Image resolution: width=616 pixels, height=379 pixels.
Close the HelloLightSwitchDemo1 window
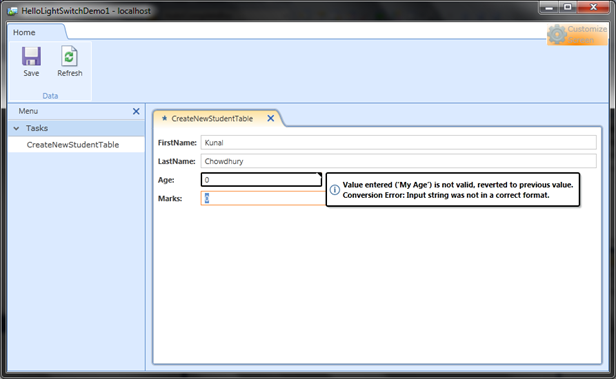593,7
